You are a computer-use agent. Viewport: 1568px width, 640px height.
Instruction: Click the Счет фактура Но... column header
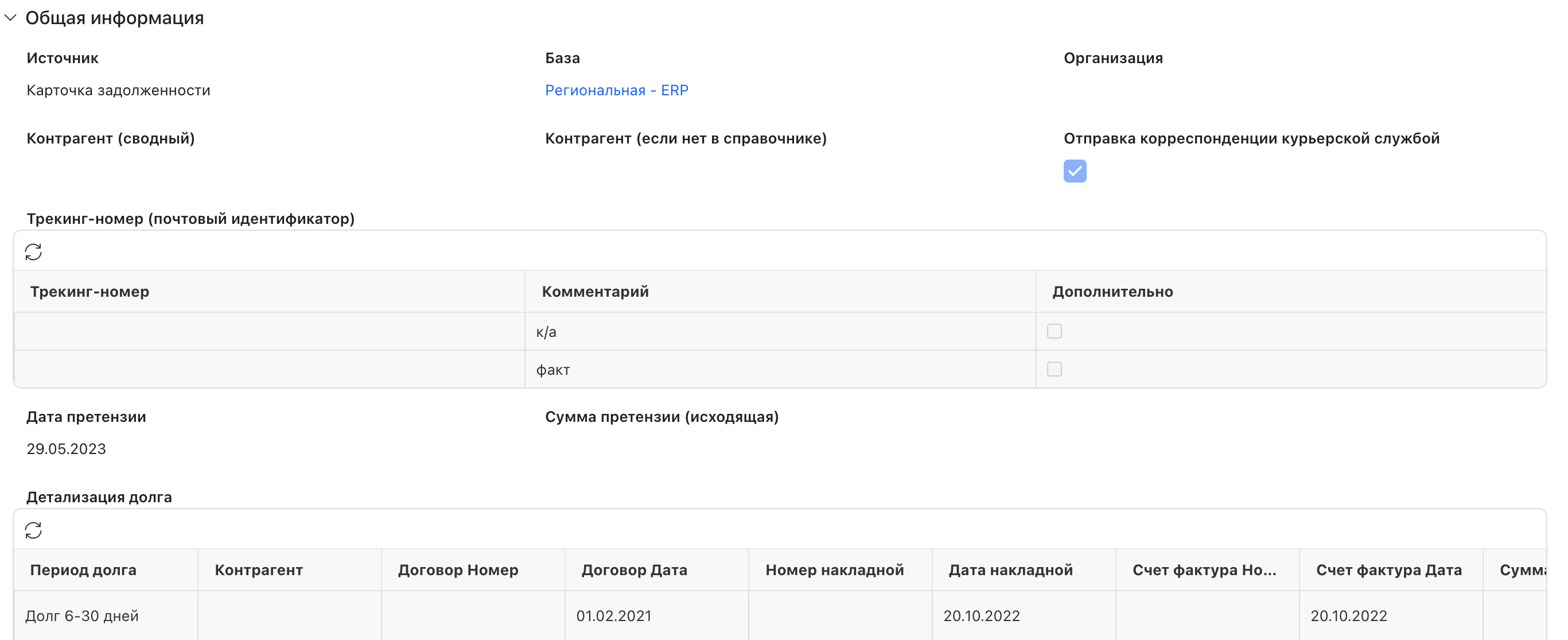[x=1208, y=569]
